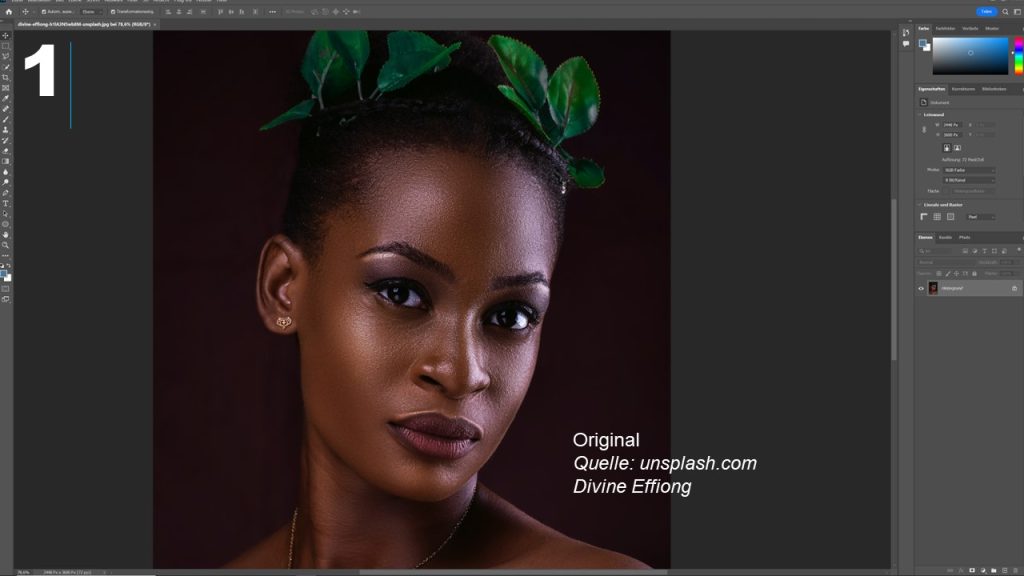
Task: Collapse the Lineale und Raster section
Action: pos(920,204)
